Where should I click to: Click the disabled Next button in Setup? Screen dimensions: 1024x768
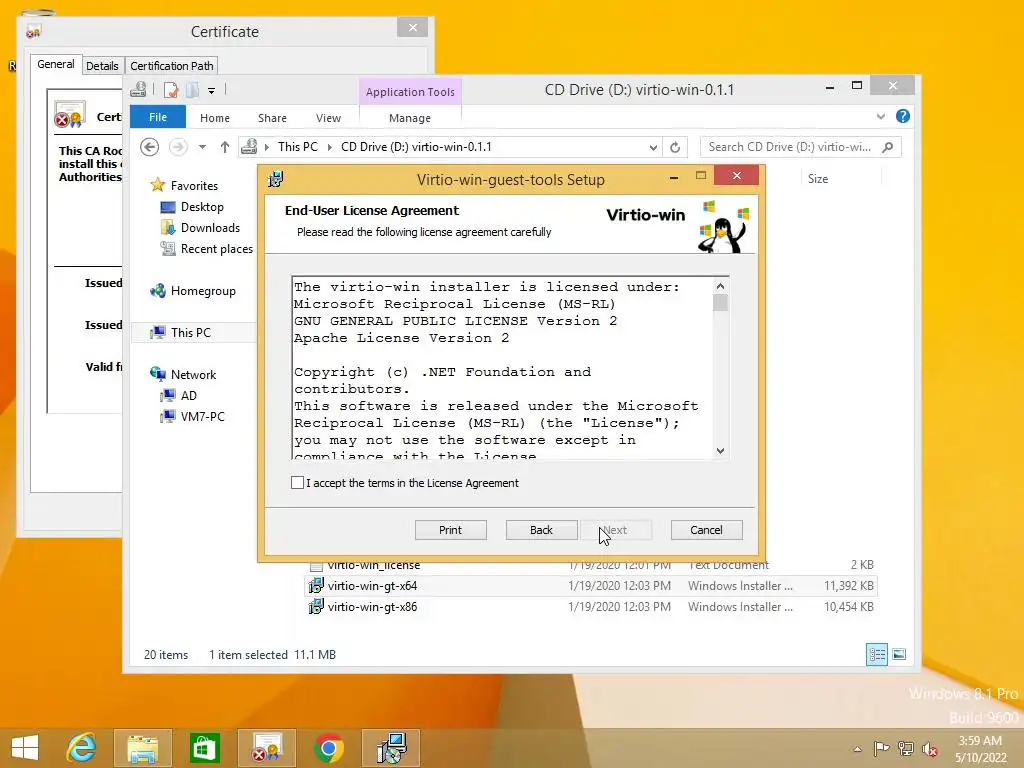pyautogui.click(x=616, y=530)
